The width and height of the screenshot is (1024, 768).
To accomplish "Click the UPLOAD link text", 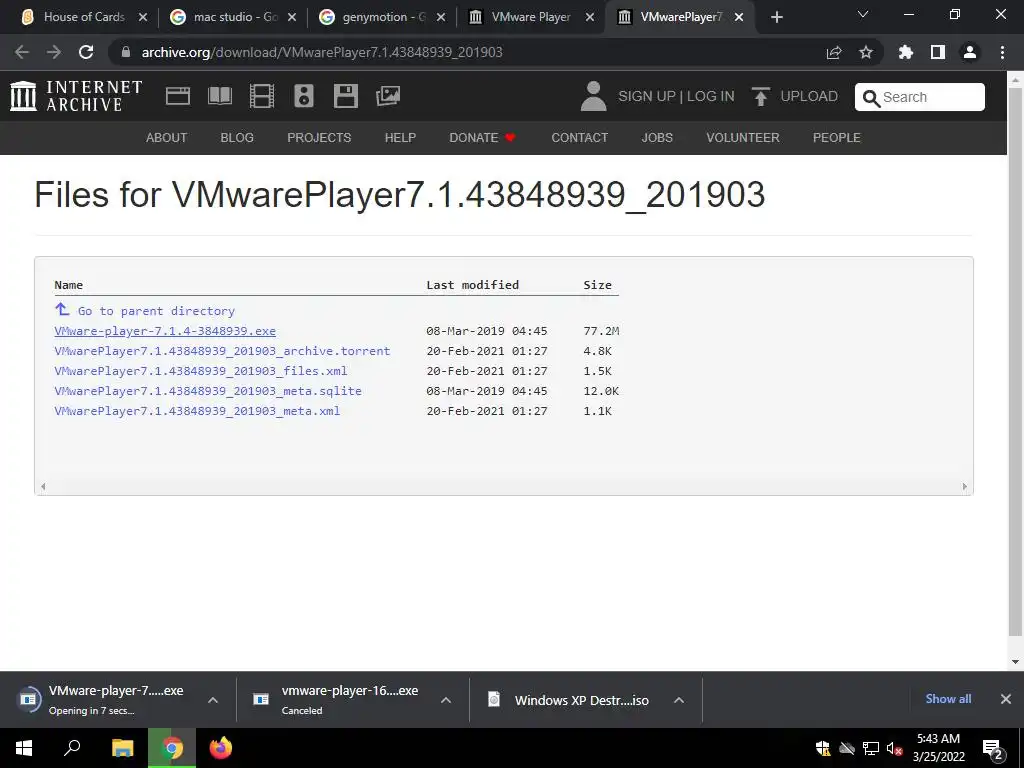I will 809,97.
